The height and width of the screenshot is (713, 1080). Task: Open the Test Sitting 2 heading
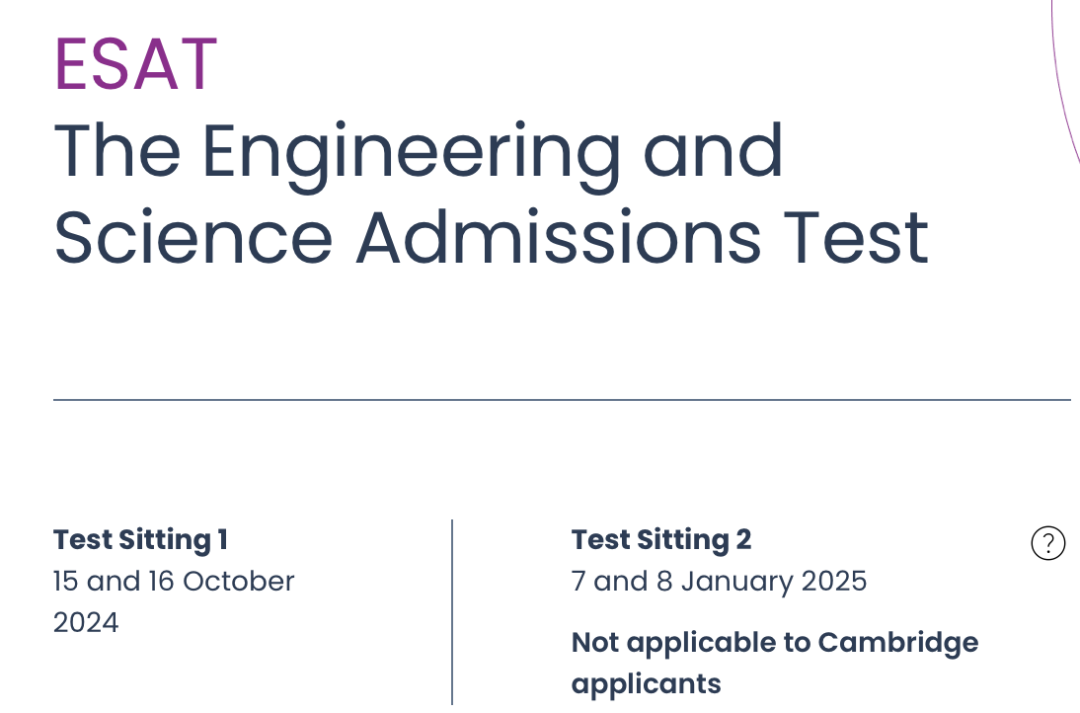pyautogui.click(x=661, y=539)
